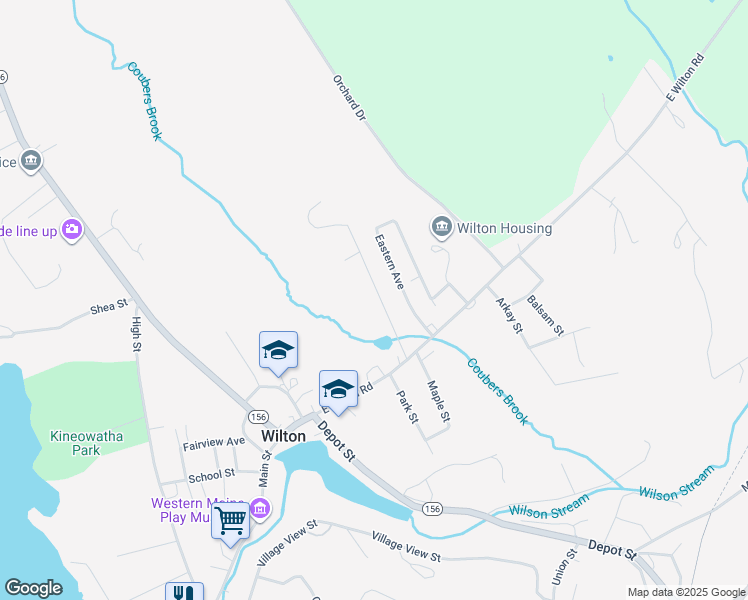Click the Kineowatha Park label

[x=86, y=443]
